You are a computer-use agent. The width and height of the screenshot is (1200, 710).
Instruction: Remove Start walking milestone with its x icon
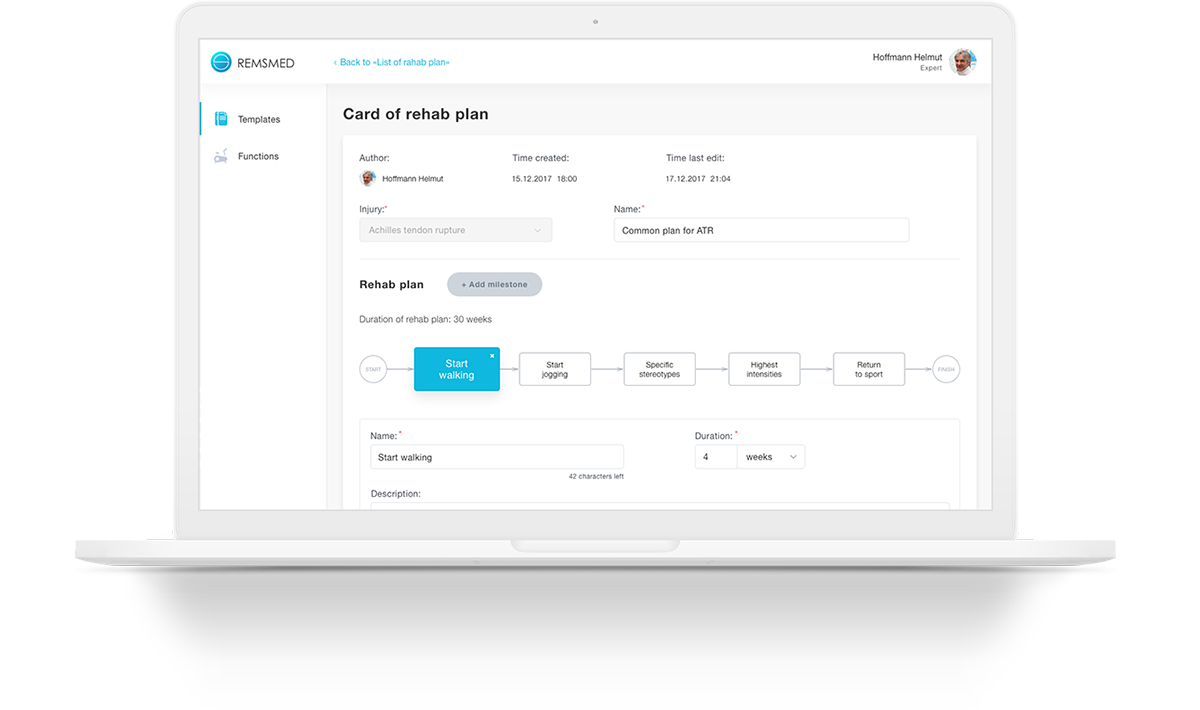[492, 355]
